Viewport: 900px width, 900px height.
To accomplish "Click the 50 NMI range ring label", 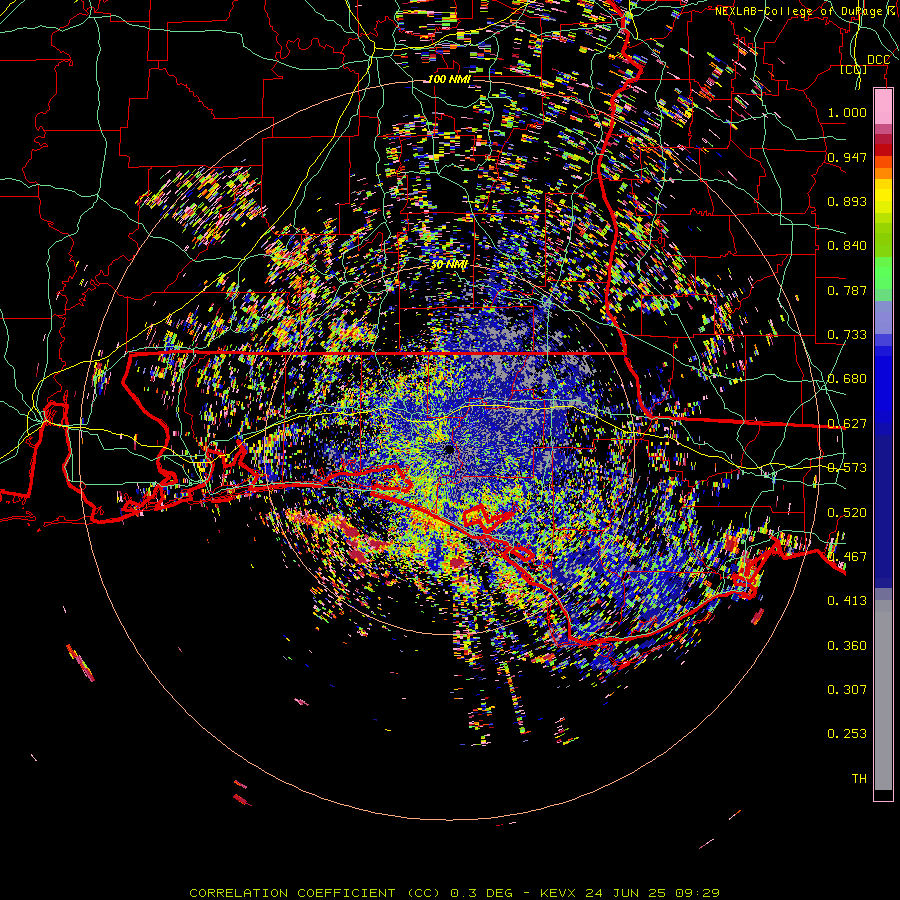I will 449,265.
